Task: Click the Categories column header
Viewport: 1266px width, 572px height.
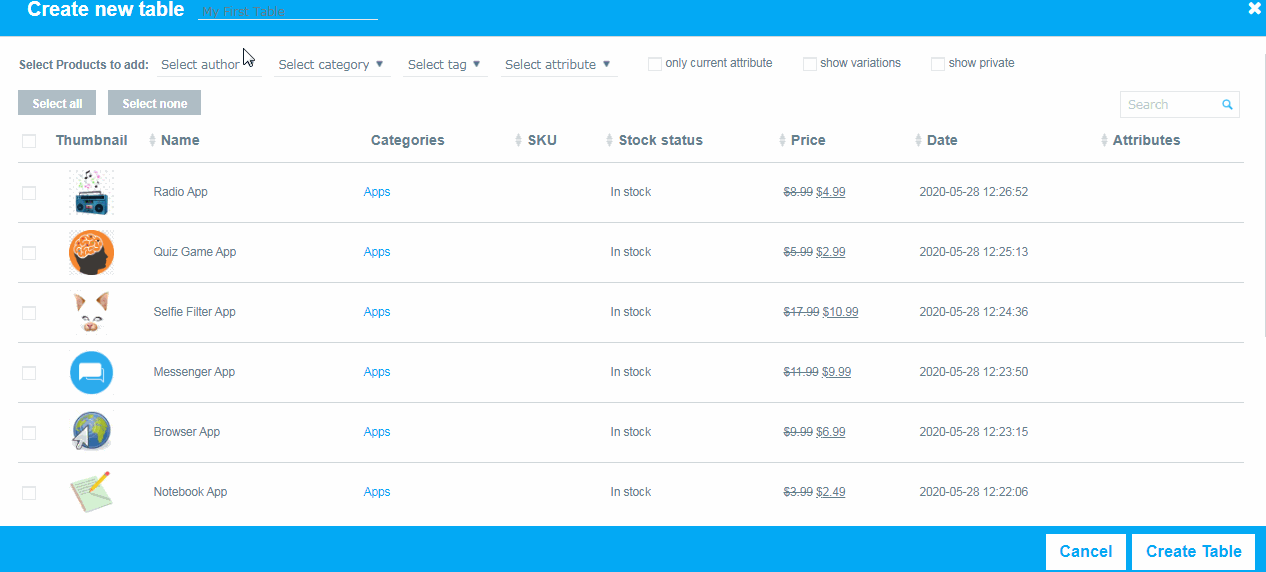Action: coord(408,140)
